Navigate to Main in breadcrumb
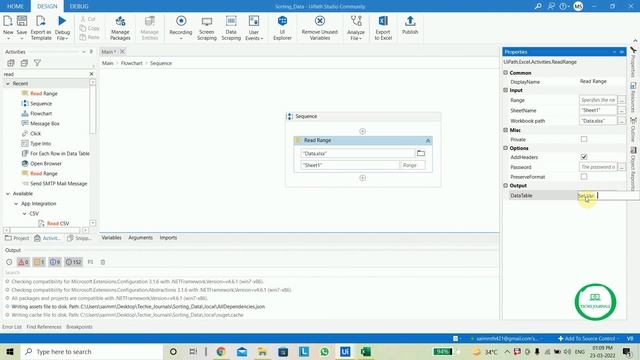This screenshot has width=640, height=360. tap(107, 63)
